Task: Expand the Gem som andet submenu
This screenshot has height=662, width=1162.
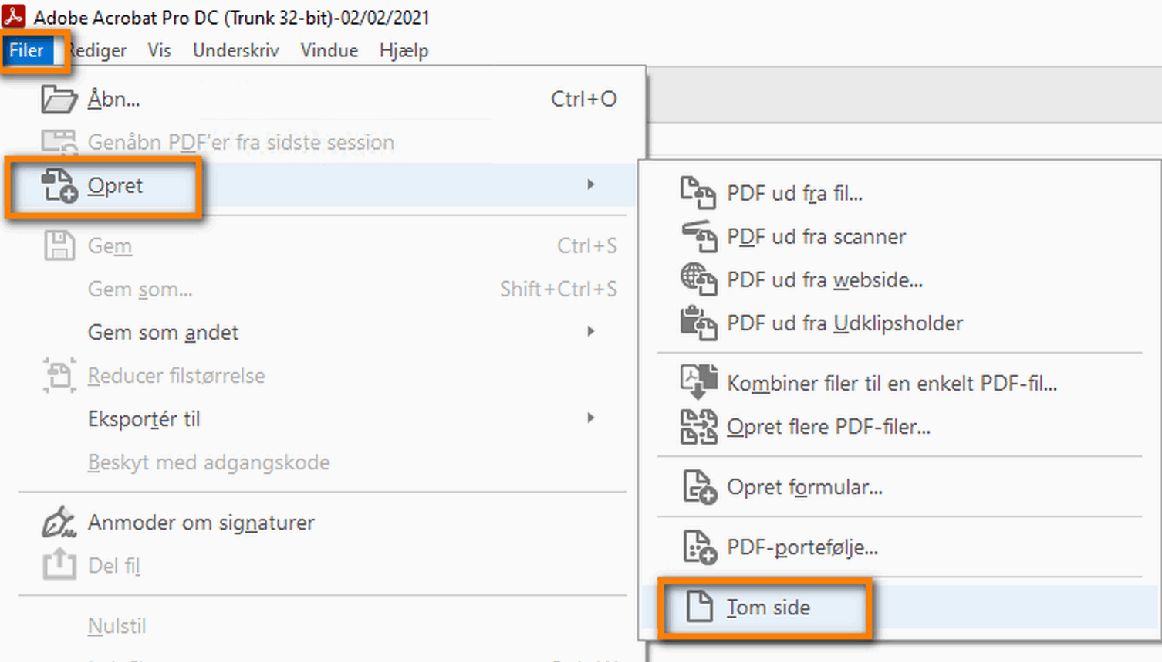Action: click(x=589, y=332)
